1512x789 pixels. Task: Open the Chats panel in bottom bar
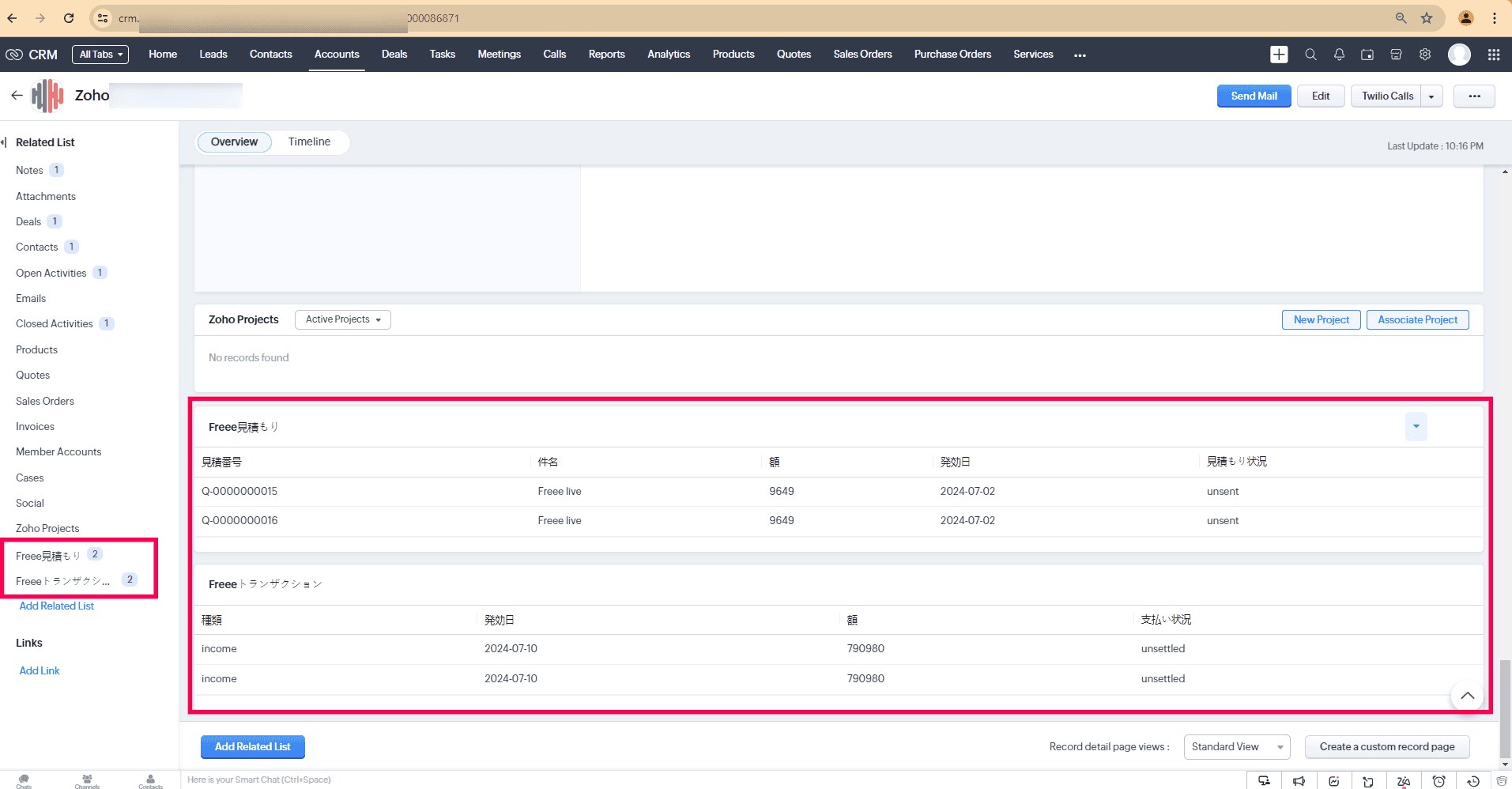(x=25, y=781)
